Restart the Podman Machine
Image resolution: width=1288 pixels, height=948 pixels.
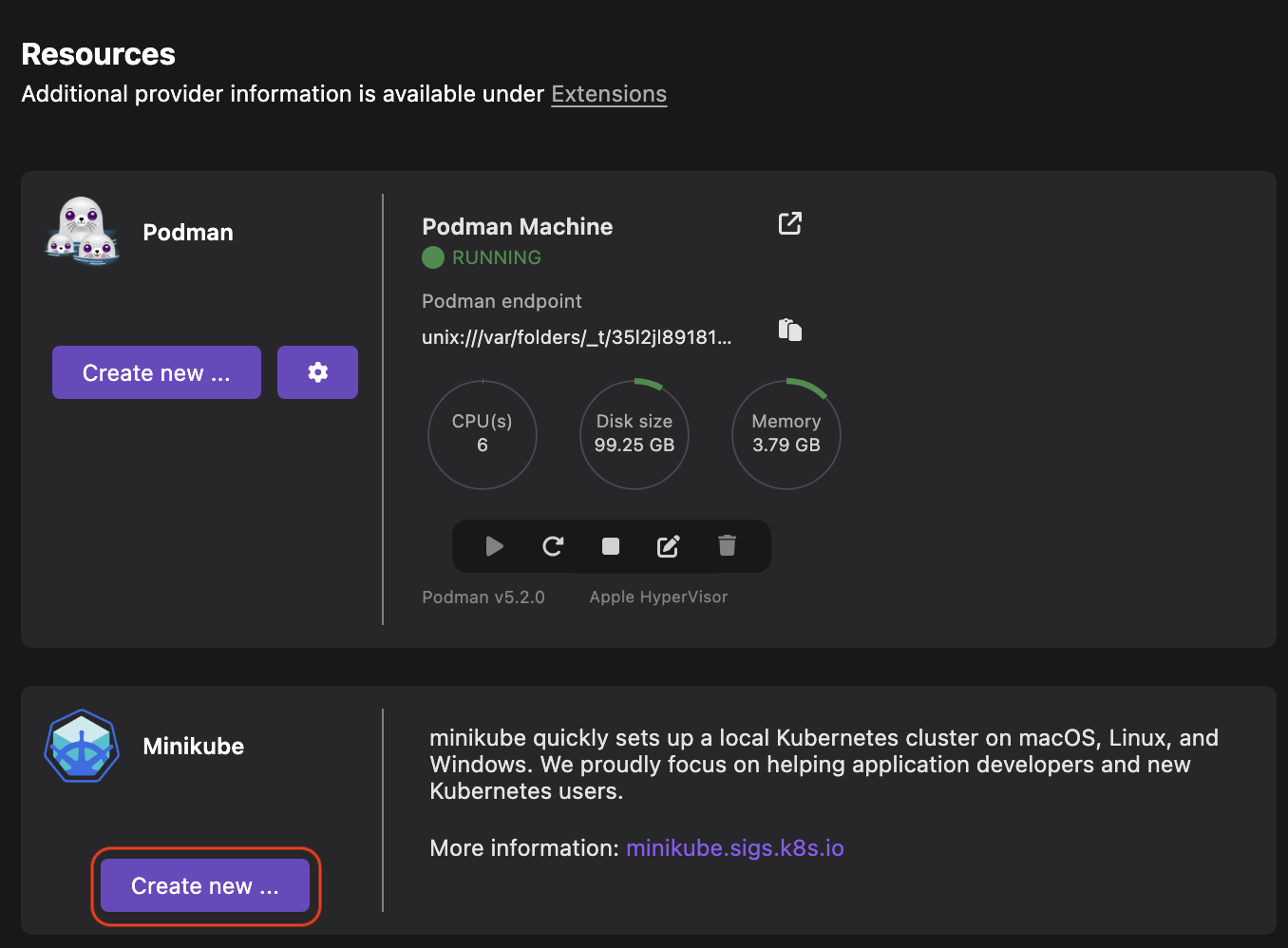(553, 546)
